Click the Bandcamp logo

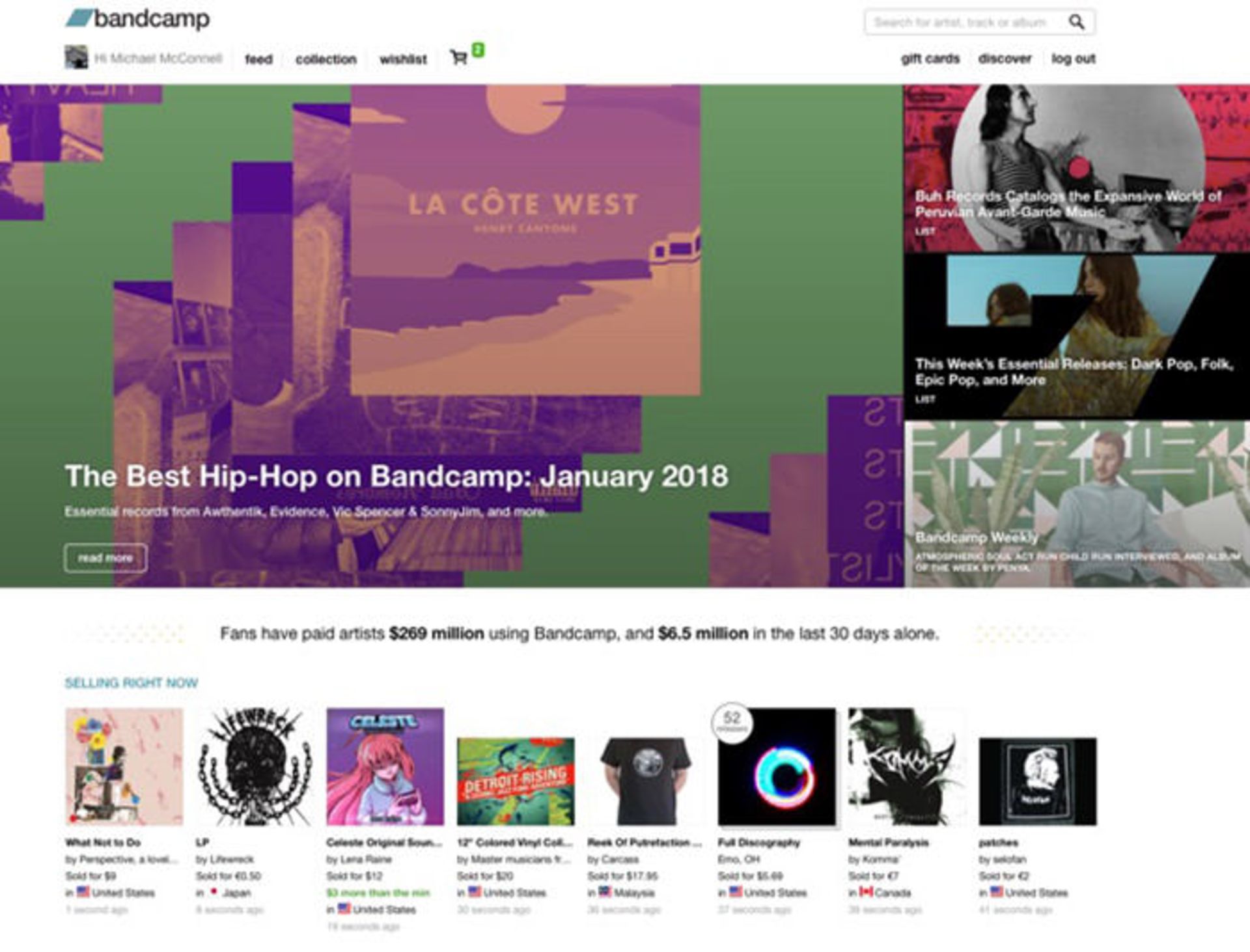[137, 19]
